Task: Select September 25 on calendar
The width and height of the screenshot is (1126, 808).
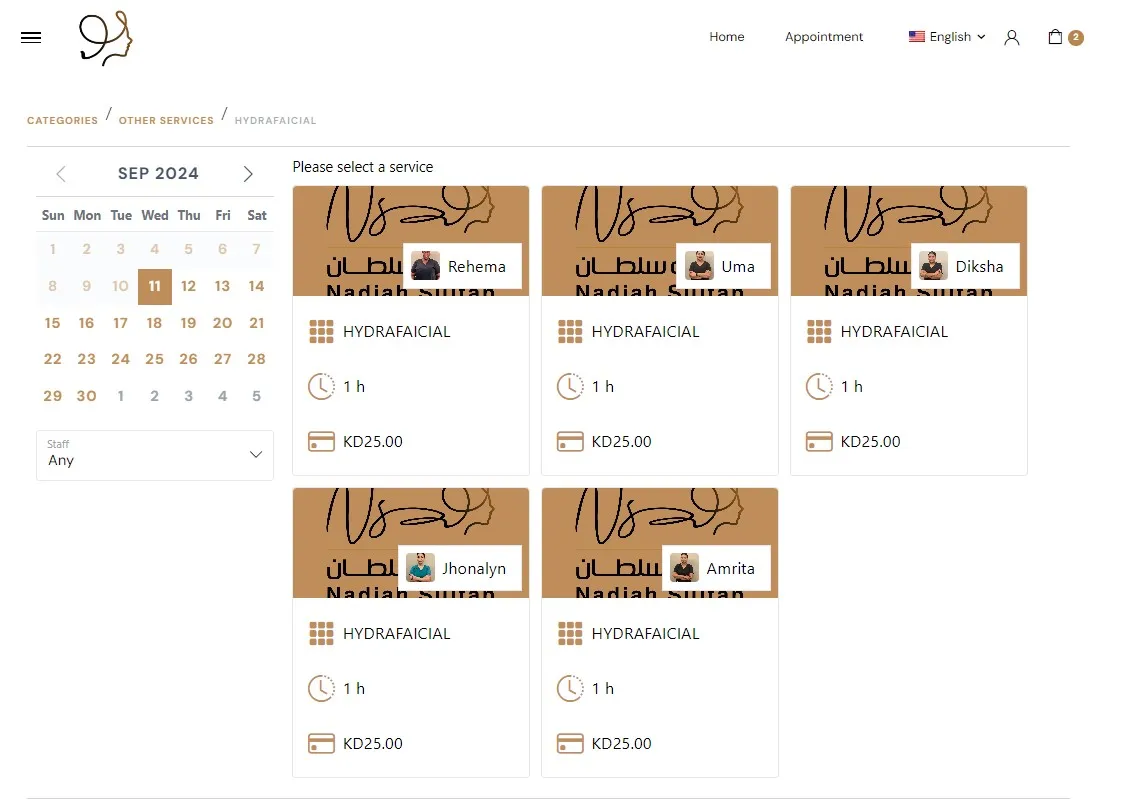Action: pos(154,359)
